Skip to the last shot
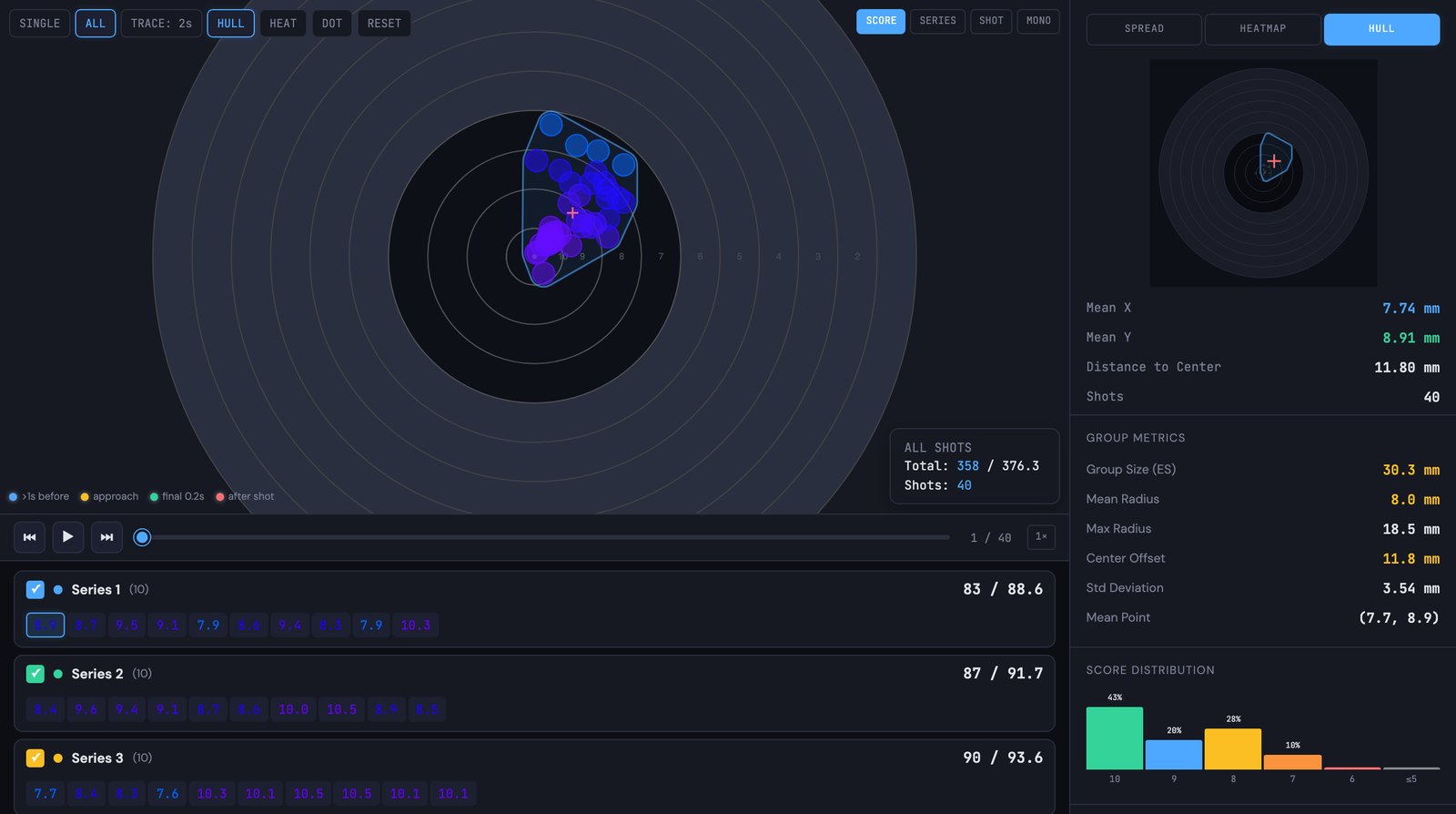This screenshot has height=814, width=1456. coord(107,537)
